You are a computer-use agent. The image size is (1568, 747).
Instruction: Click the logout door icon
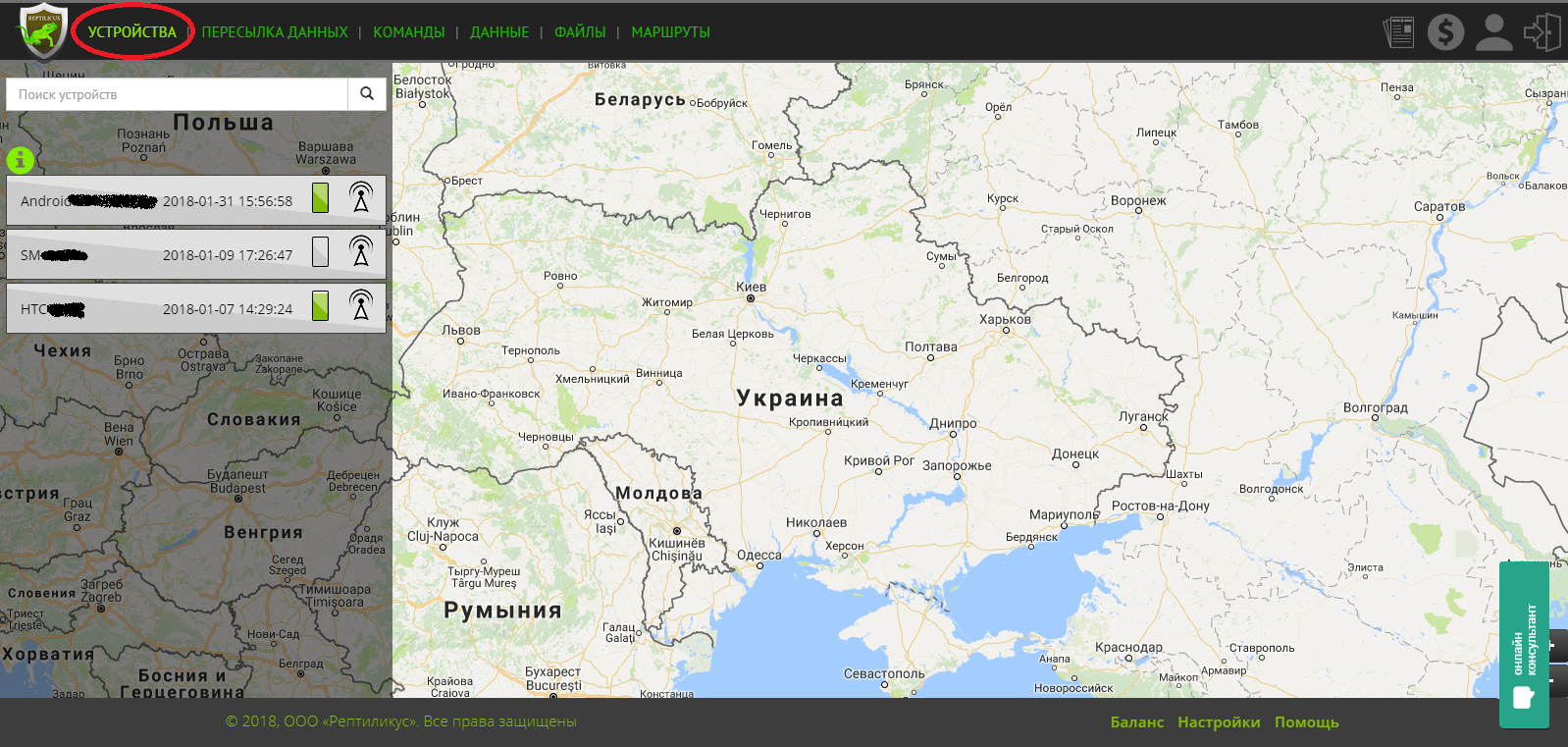point(1542,31)
